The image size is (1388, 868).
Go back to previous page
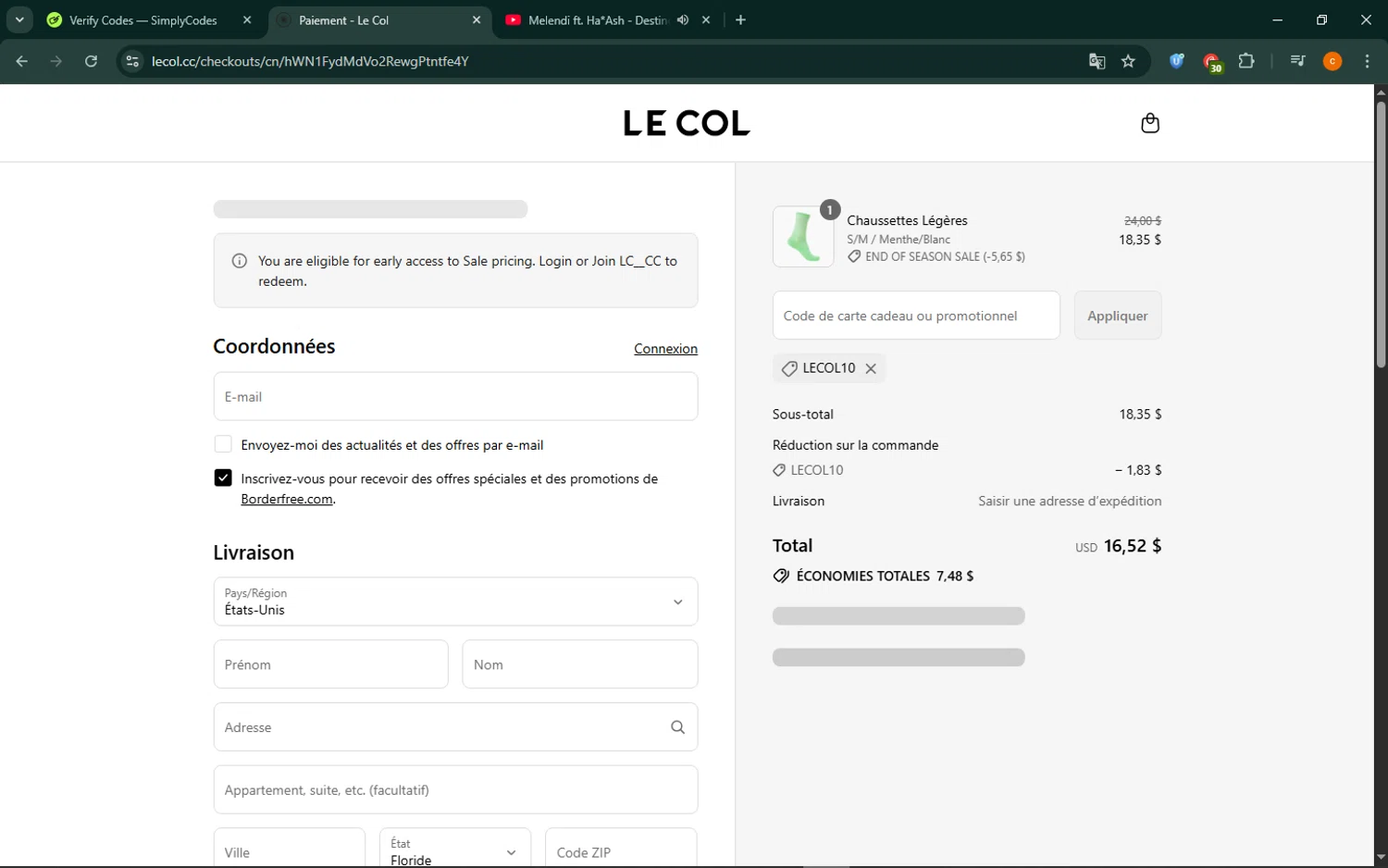[x=22, y=61]
